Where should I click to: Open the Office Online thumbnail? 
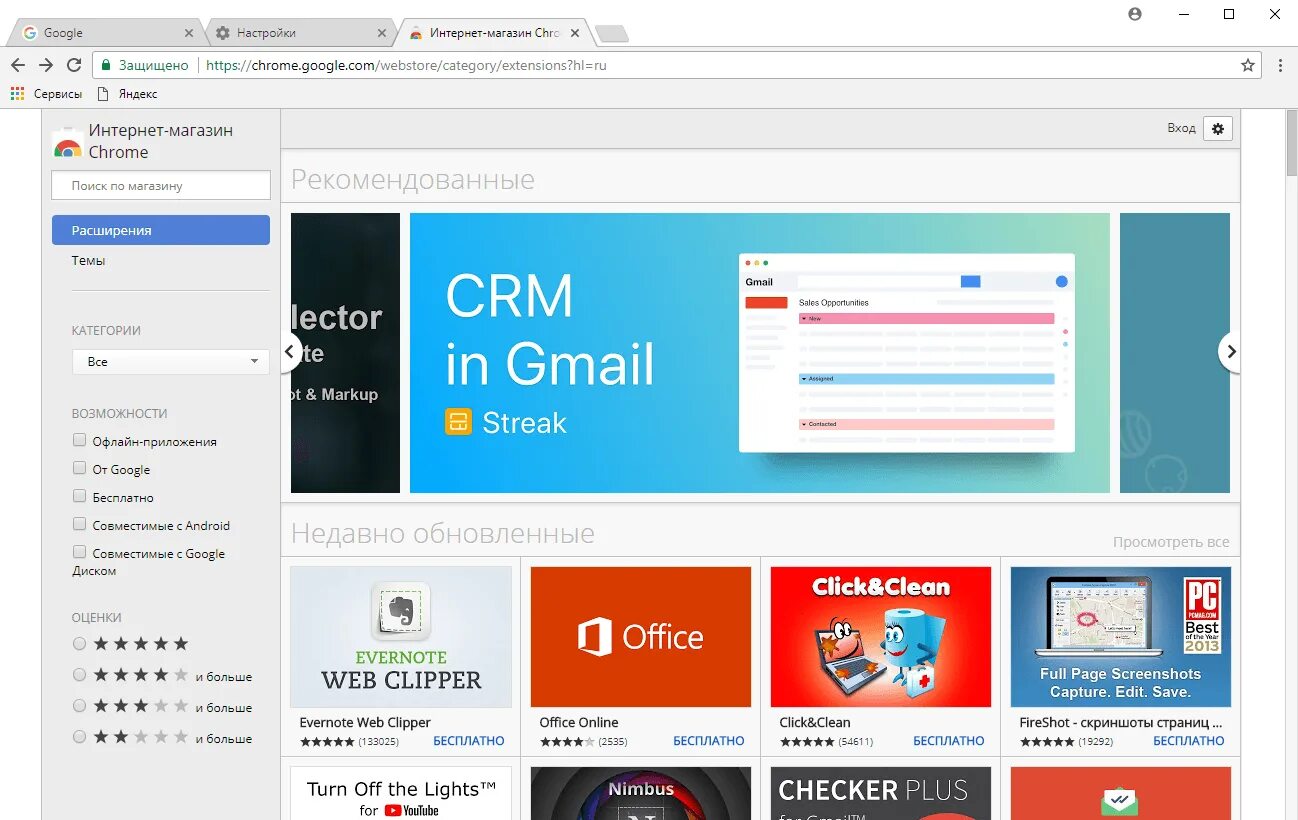(x=641, y=637)
